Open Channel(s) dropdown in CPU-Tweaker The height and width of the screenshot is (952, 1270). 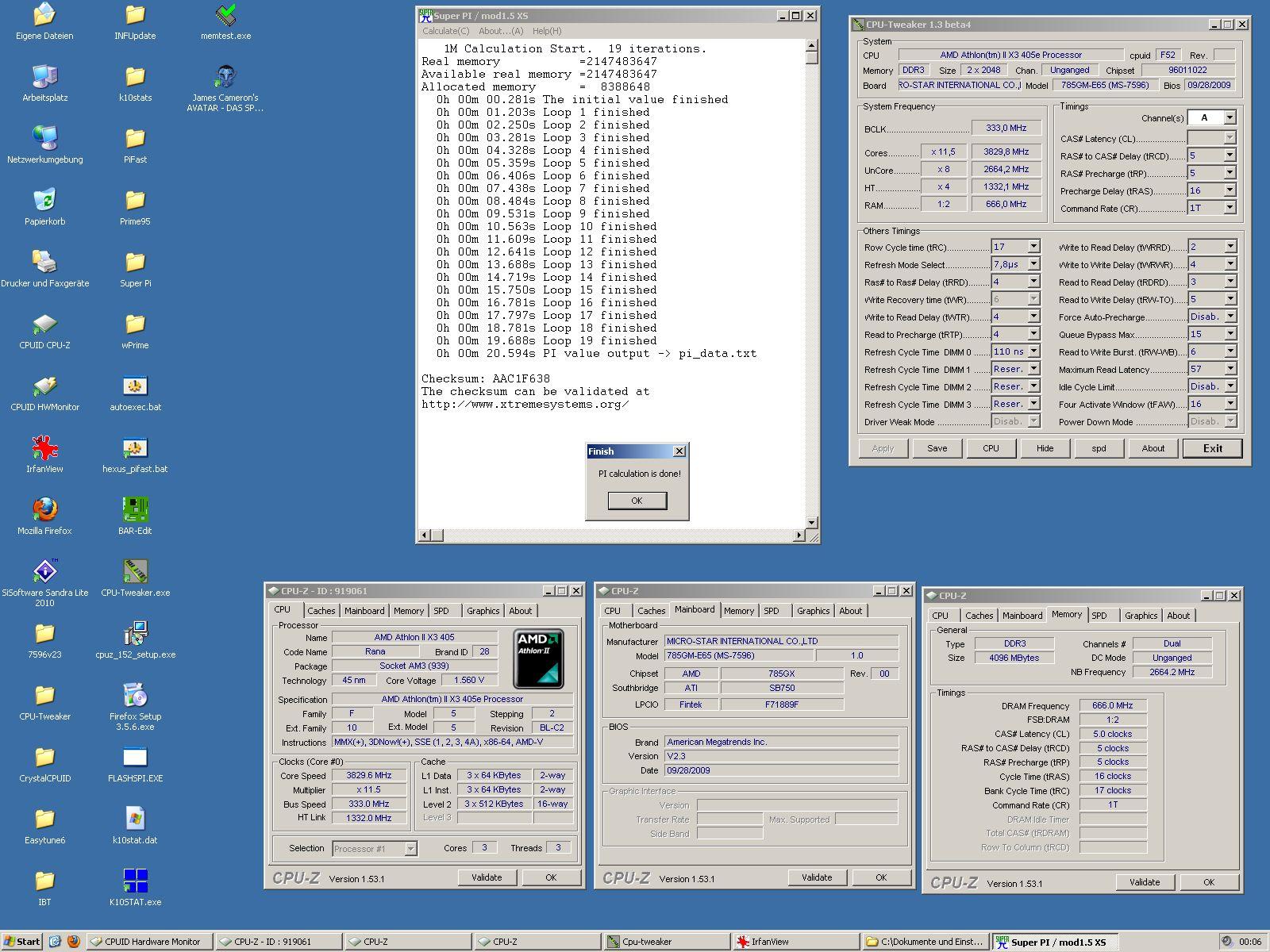click(x=1230, y=117)
